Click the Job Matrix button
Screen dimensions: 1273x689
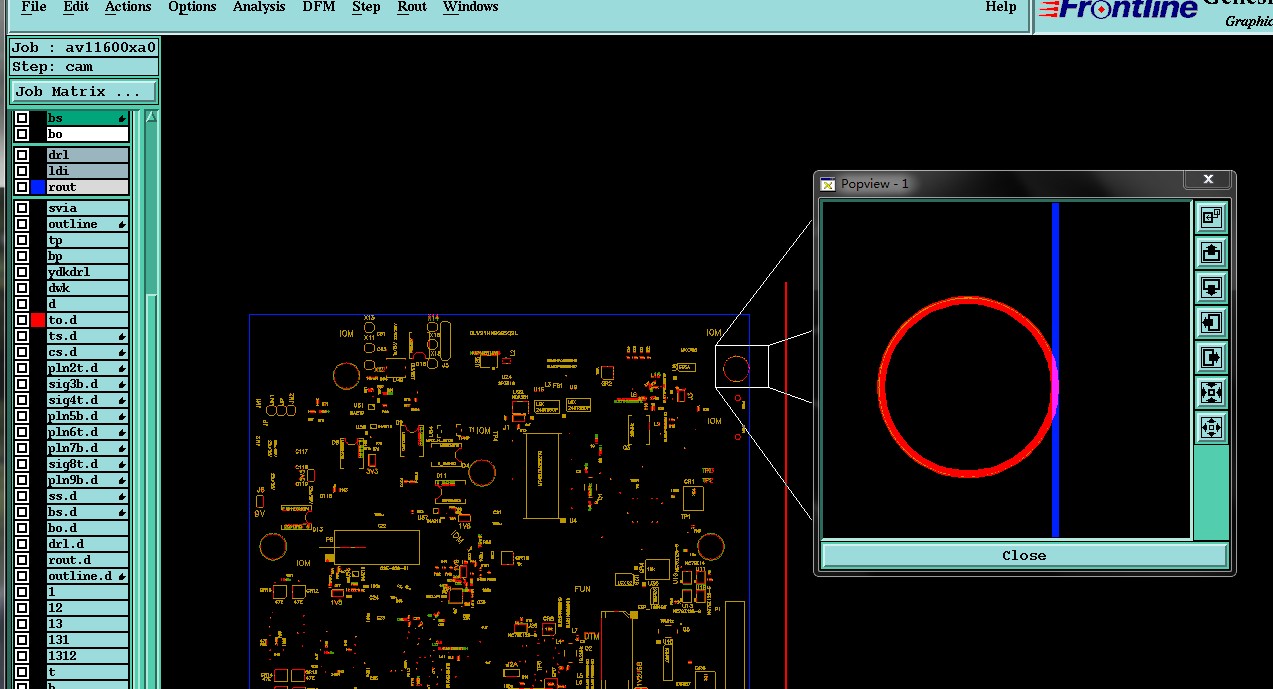[x=84, y=92]
